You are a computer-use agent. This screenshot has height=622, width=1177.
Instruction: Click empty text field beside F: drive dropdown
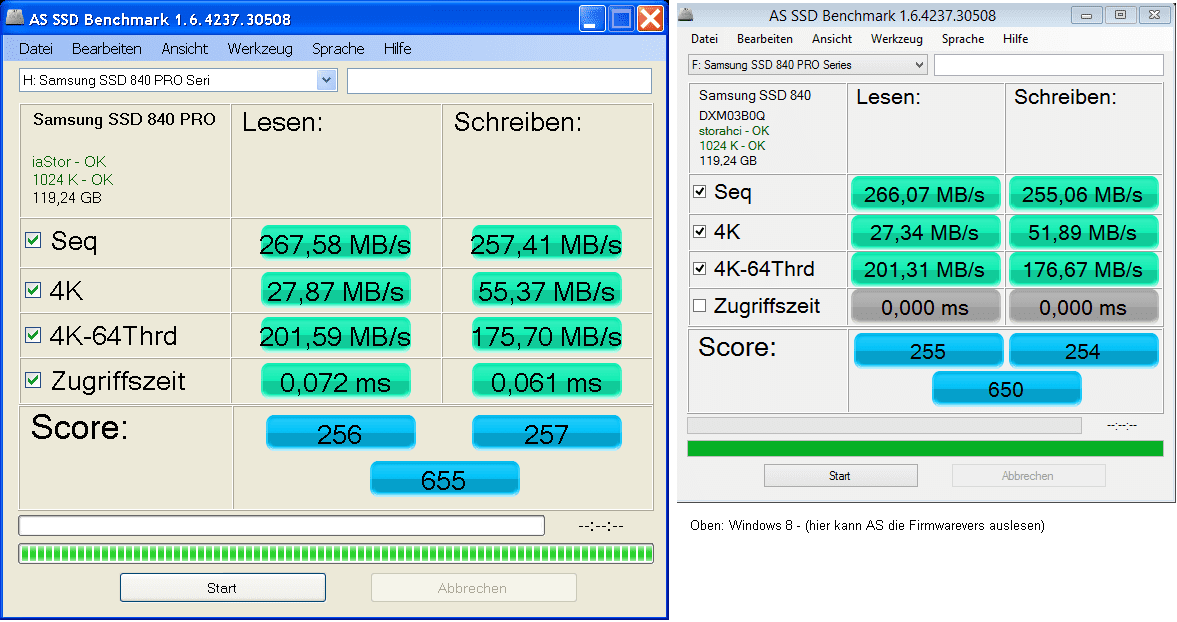point(1049,65)
